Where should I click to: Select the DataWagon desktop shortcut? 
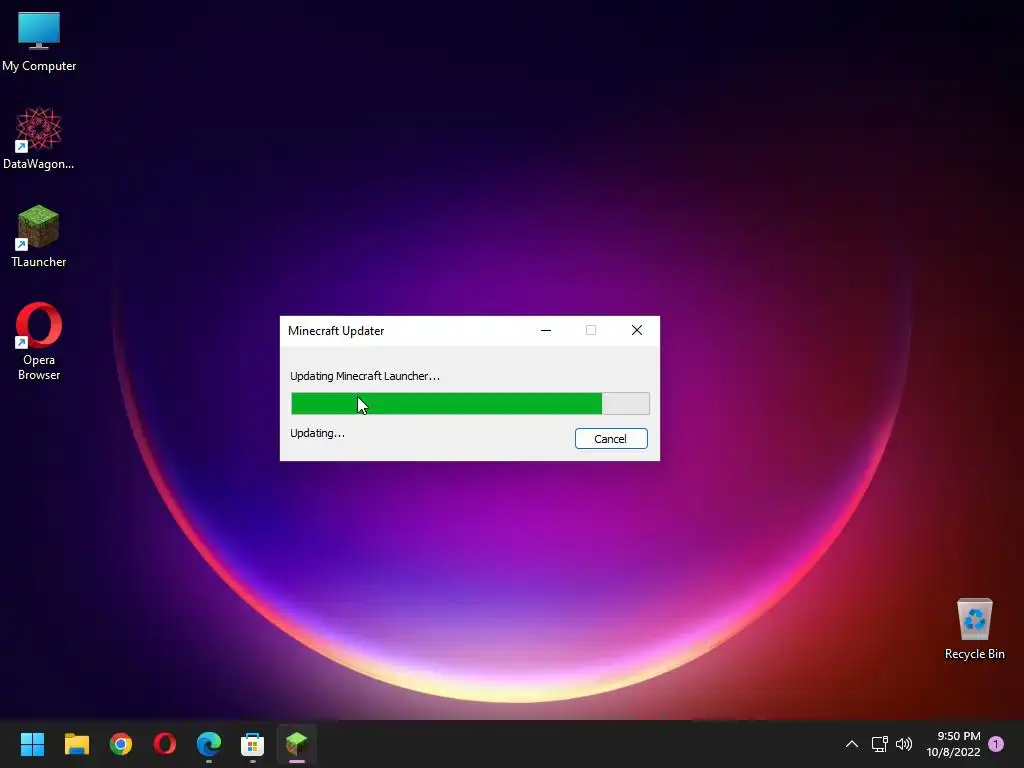[x=39, y=138]
